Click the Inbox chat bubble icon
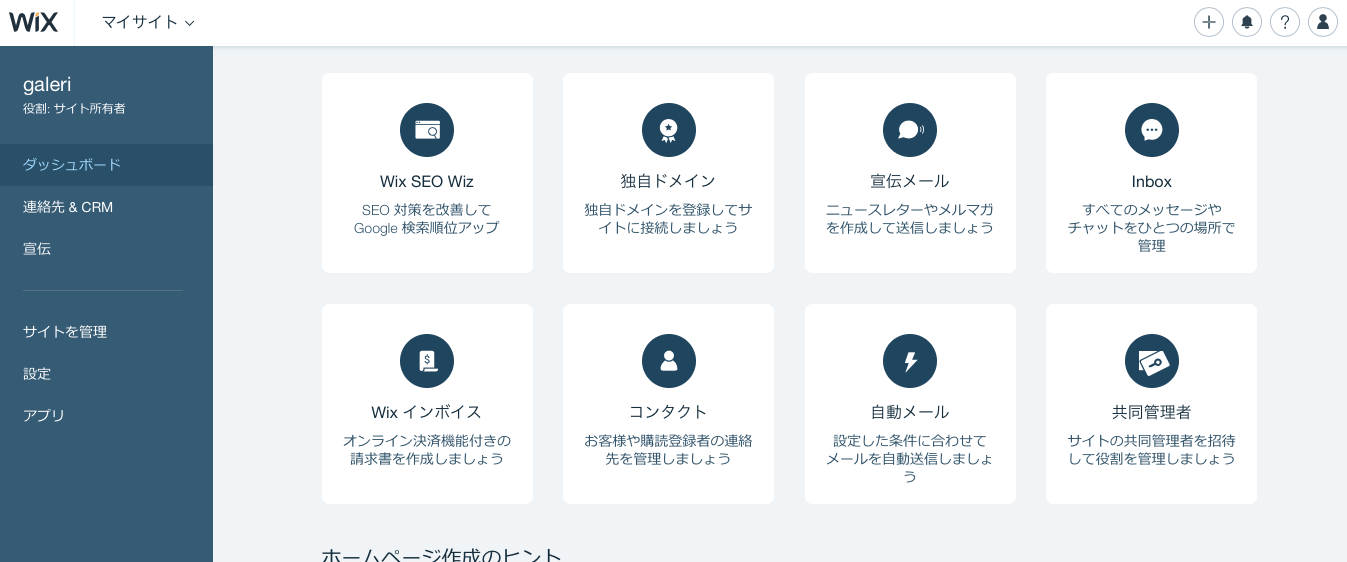This screenshot has height=562, width=1347. tap(1152, 130)
